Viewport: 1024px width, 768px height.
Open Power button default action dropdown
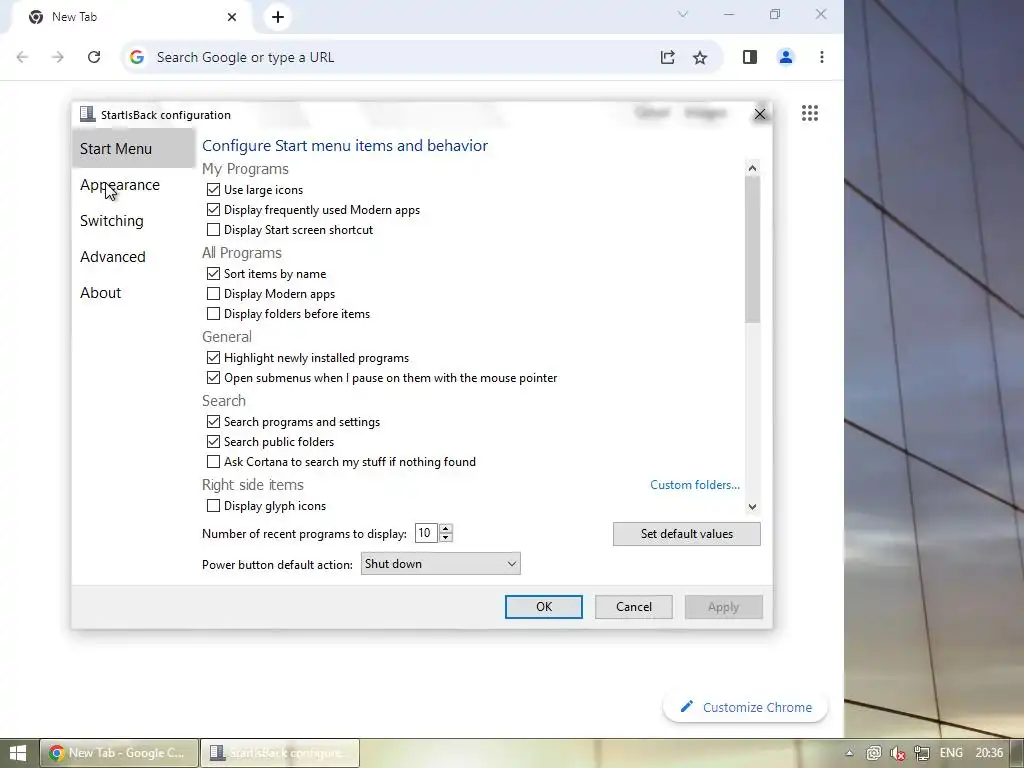pos(440,564)
